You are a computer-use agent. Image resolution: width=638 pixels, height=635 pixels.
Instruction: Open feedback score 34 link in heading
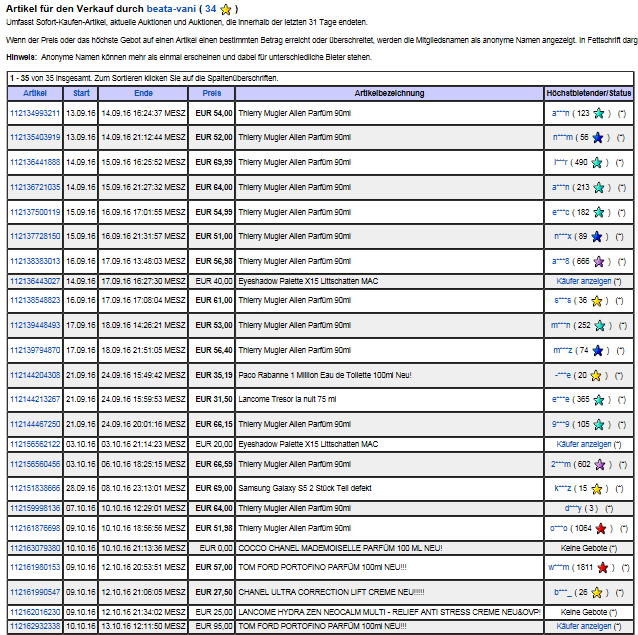click(211, 9)
